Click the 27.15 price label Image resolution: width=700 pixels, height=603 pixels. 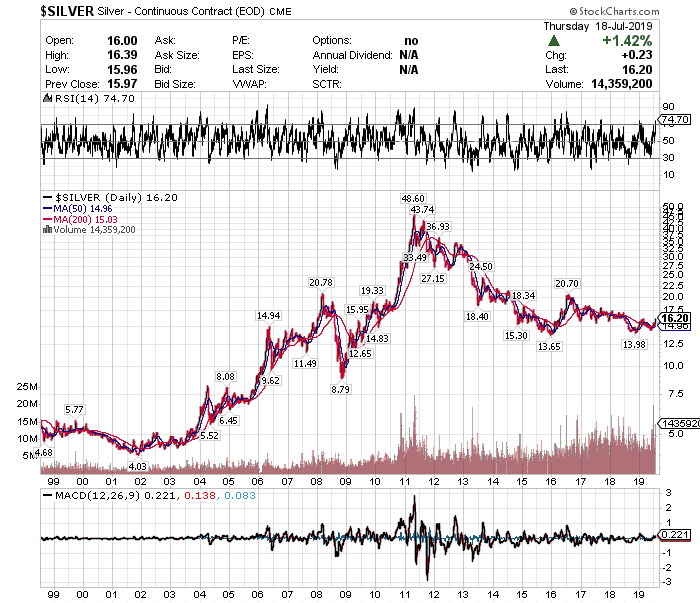433,279
